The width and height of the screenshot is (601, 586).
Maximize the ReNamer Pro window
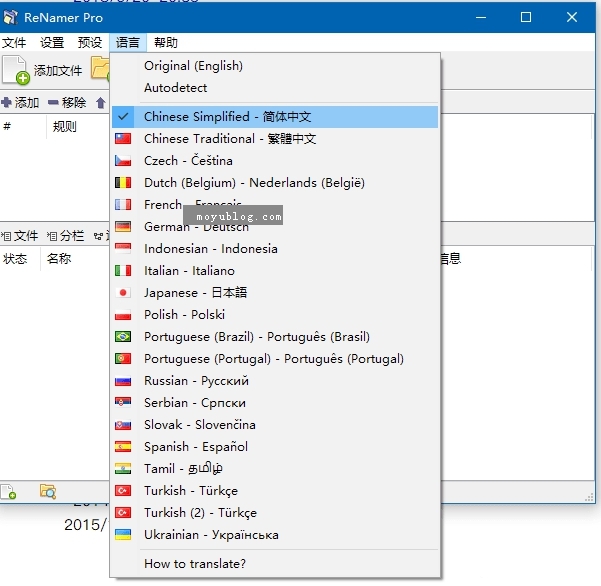click(526, 17)
